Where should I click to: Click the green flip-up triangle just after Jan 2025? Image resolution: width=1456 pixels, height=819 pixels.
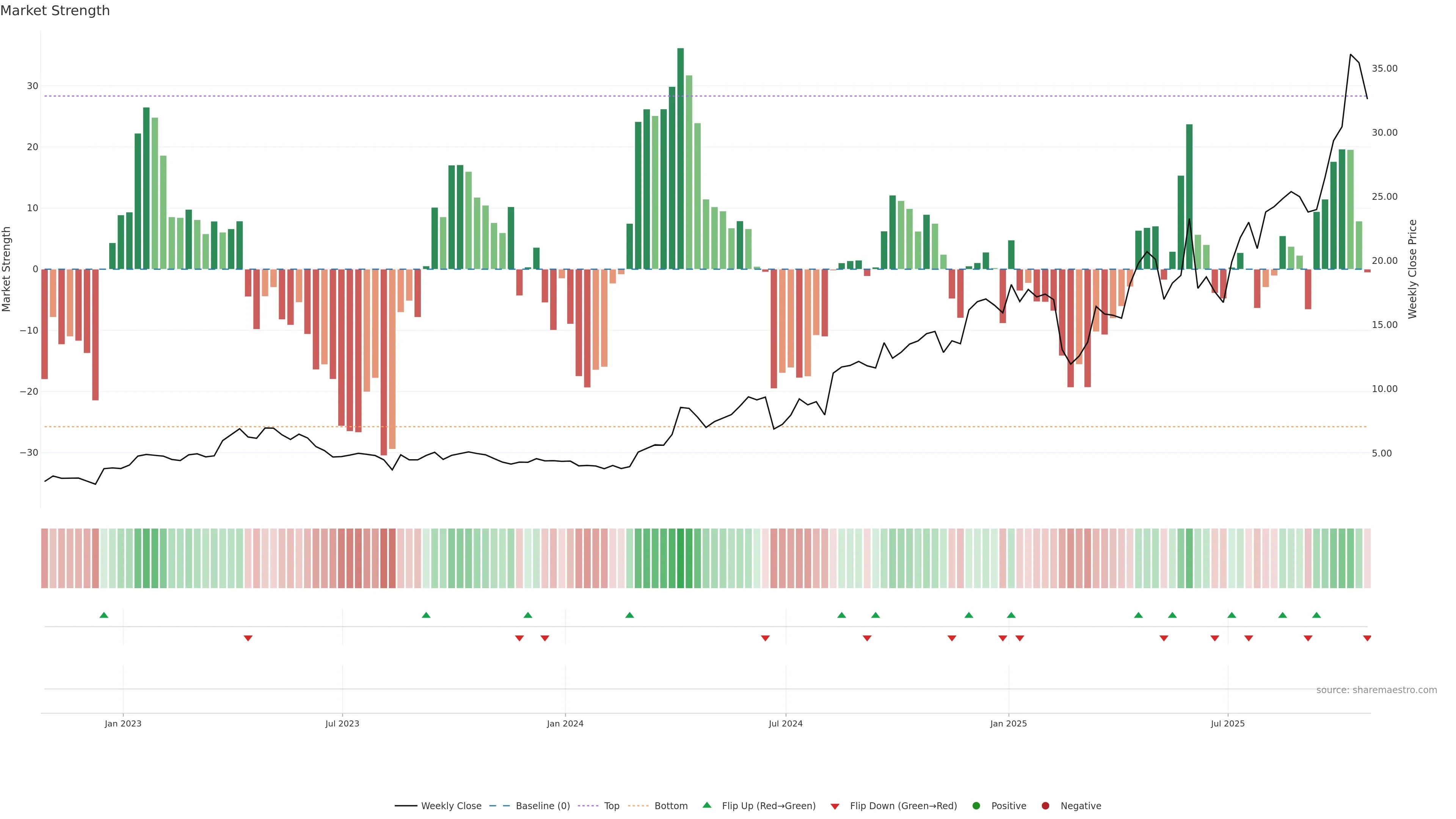(x=1011, y=615)
